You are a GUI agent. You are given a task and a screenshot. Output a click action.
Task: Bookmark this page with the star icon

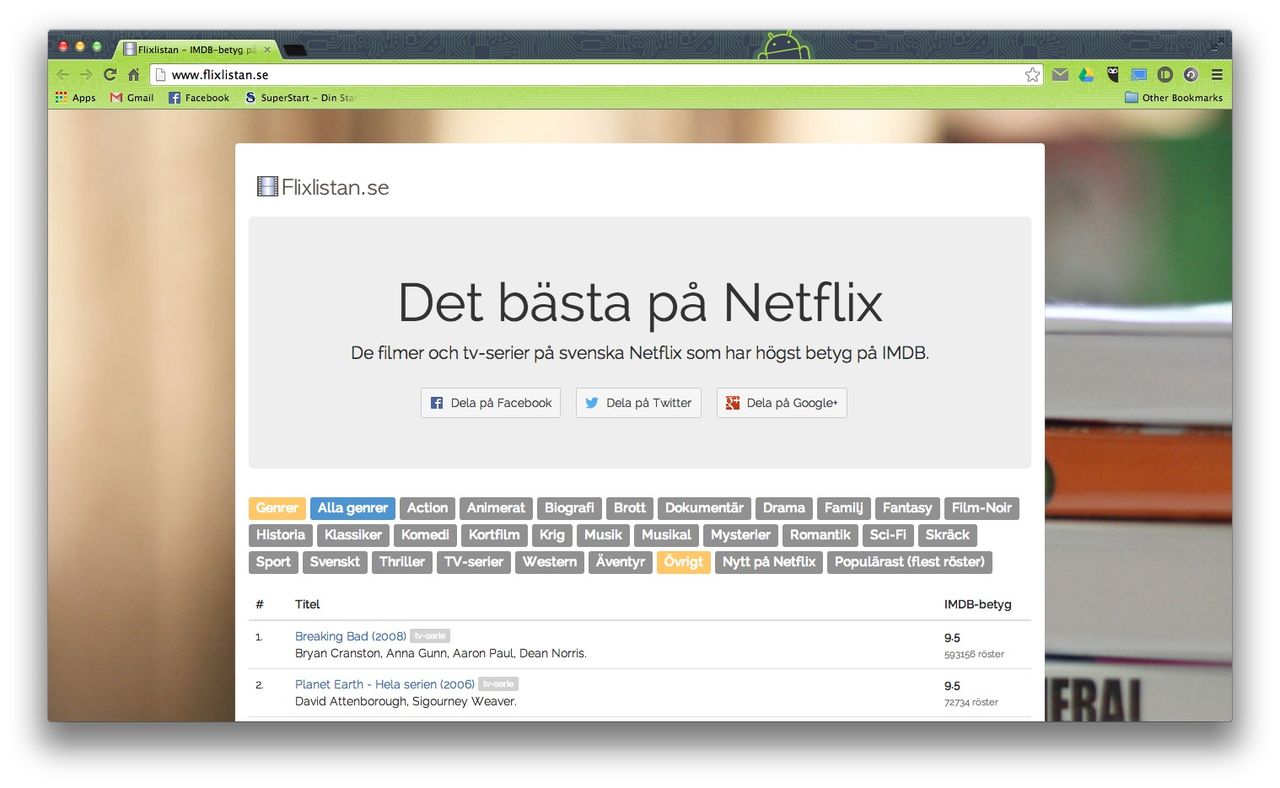point(1032,74)
